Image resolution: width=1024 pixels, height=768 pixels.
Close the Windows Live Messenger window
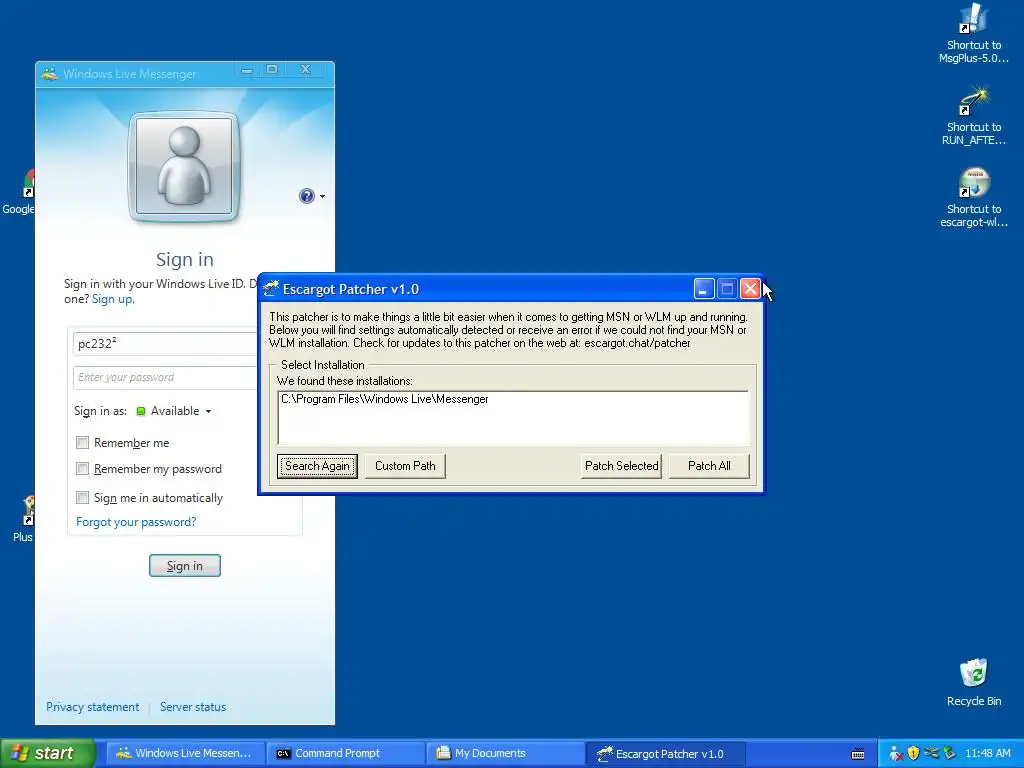[x=305, y=69]
